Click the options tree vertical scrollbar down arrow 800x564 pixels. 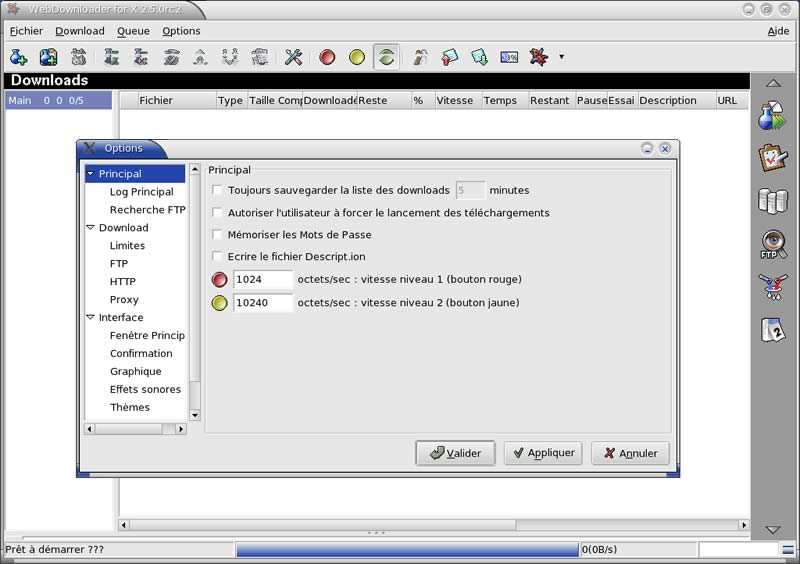pos(195,415)
